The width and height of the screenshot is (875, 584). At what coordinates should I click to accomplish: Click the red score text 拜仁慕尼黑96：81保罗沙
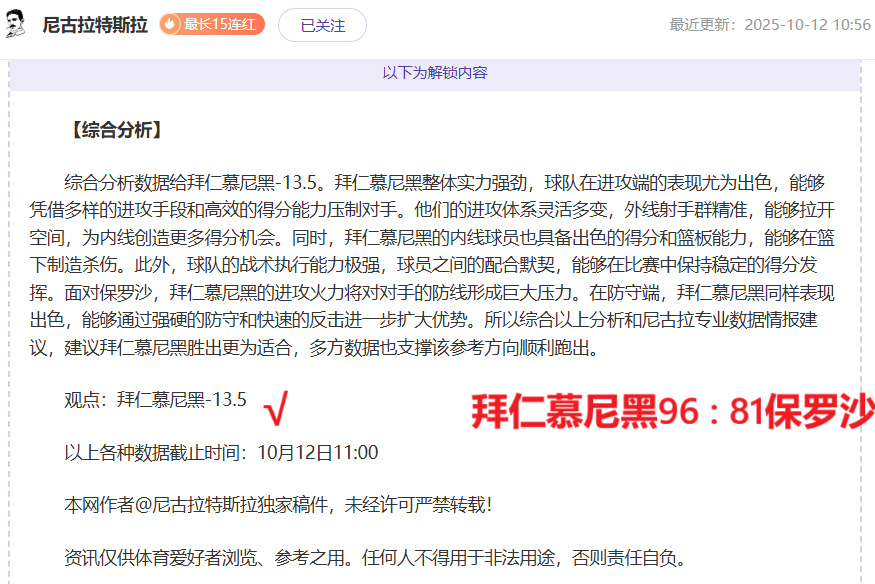pos(672,411)
